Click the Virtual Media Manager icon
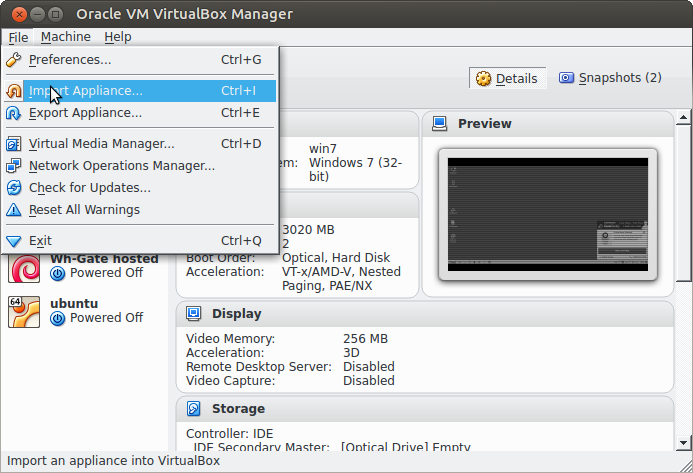 [x=14, y=144]
